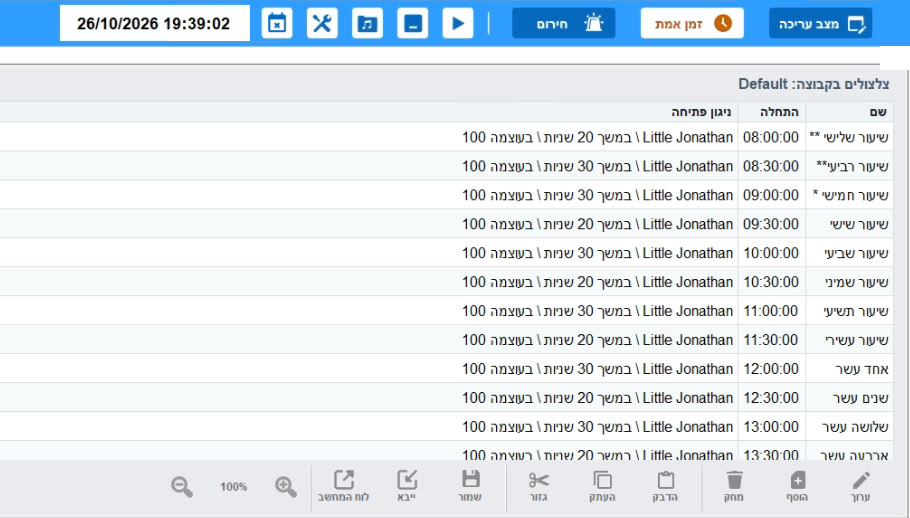The height and width of the screenshot is (518, 910).
Task: Click the minimize-bar toolbar icon
Action: [x=413, y=23]
